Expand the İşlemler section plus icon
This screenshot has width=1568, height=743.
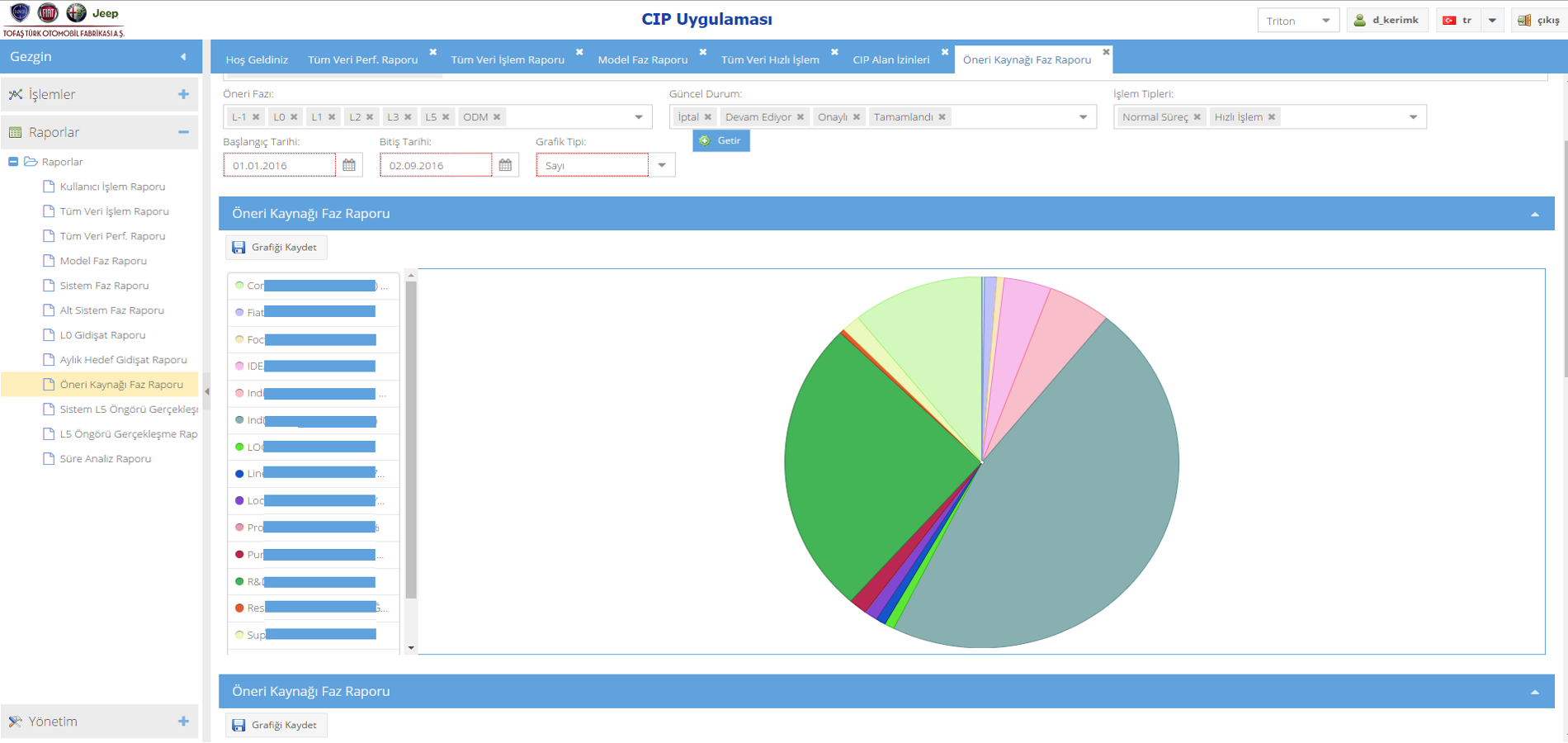coord(183,94)
